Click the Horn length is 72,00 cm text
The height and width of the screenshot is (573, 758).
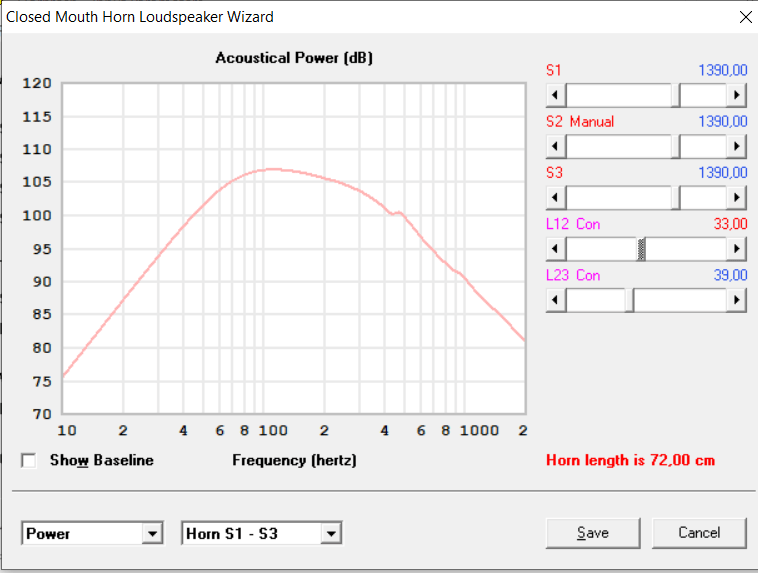(x=630, y=460)
